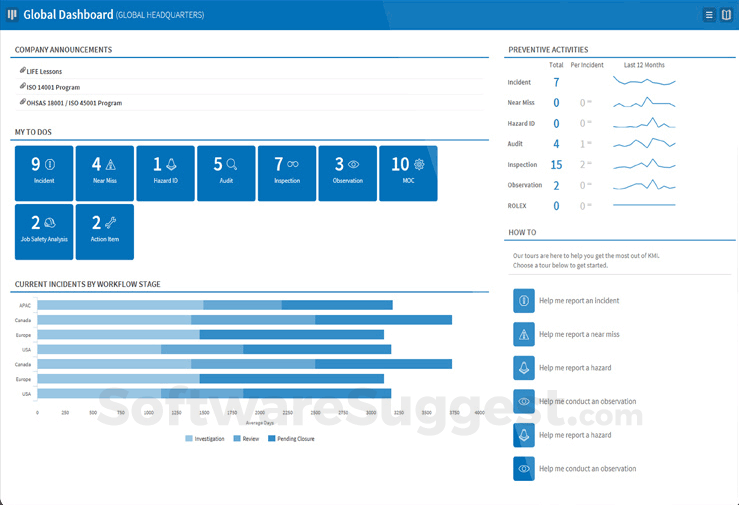
Task: Start the 'Help me report a near miss' tour
Action: [x=578, y=335]
